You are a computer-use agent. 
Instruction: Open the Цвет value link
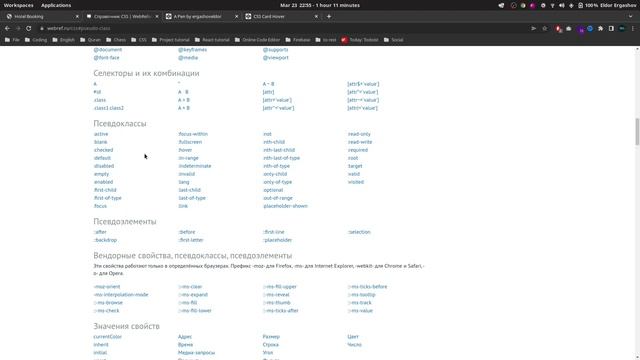353,337
